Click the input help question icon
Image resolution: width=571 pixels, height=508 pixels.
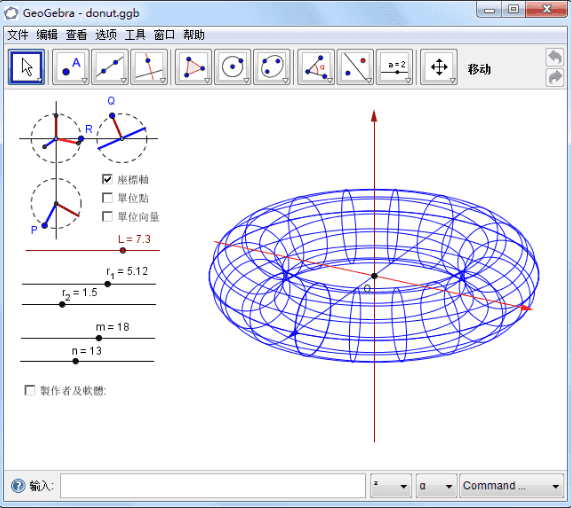[18, 486]
